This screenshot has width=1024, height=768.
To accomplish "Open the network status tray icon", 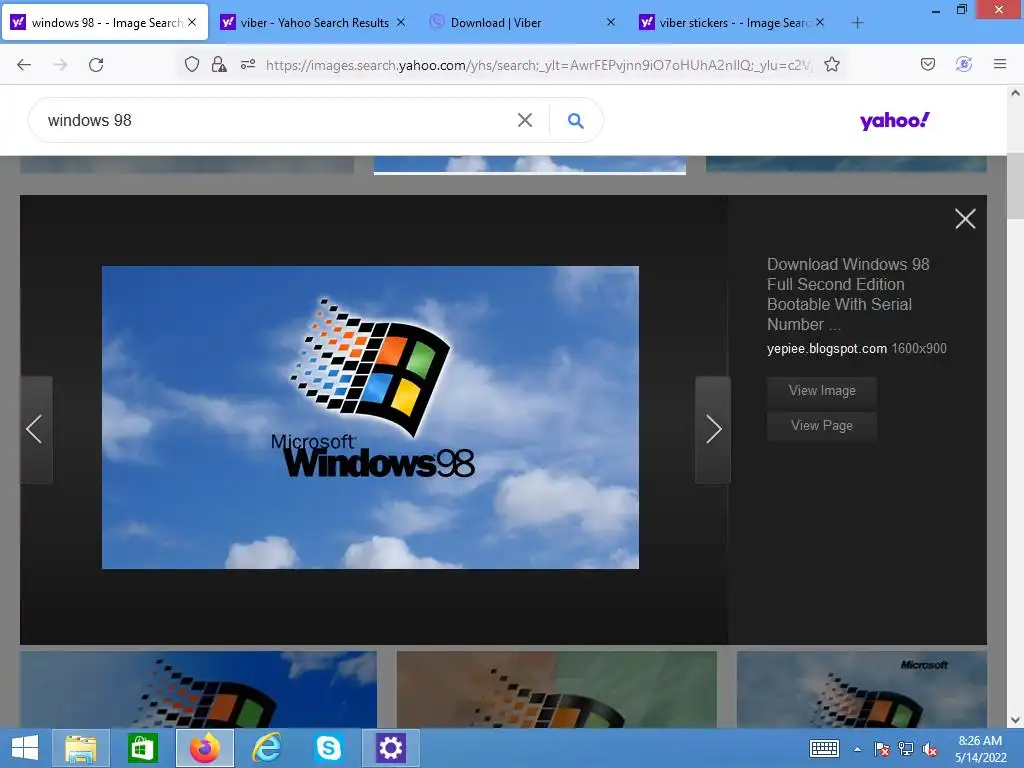I will [906, 749].
